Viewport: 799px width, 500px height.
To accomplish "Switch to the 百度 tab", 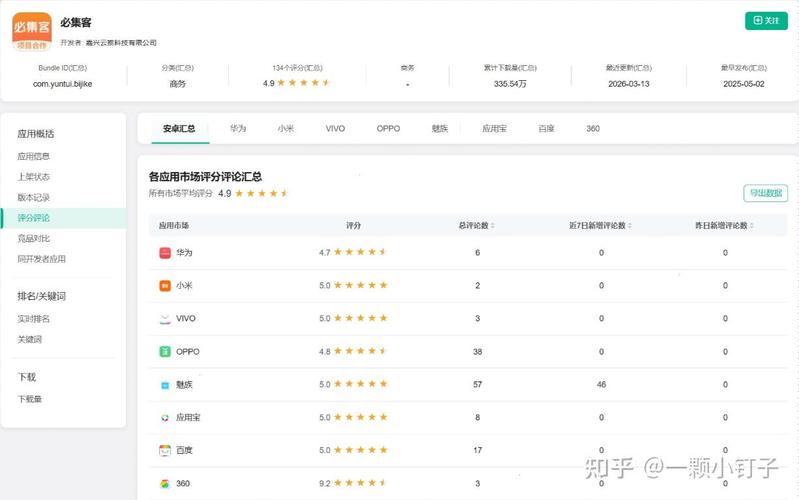I will pos(546,128).
